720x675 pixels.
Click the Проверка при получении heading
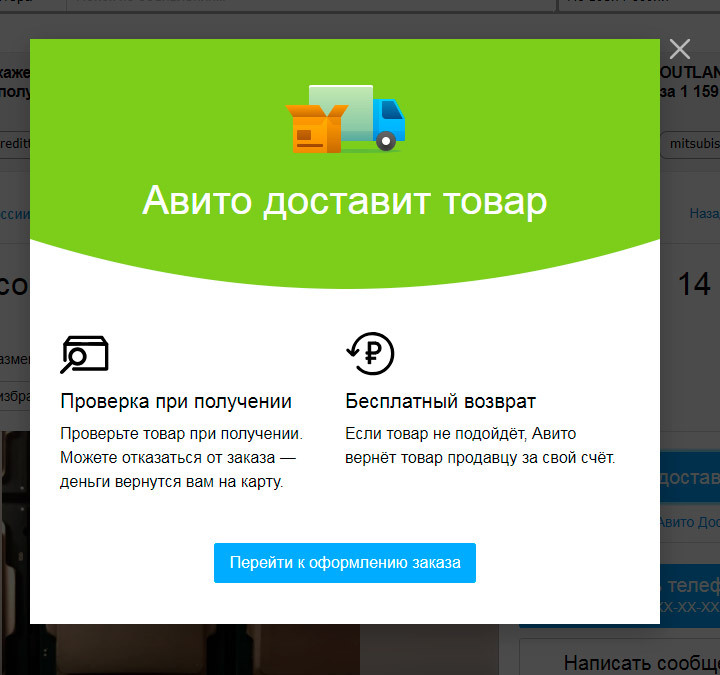click(176, 401)
